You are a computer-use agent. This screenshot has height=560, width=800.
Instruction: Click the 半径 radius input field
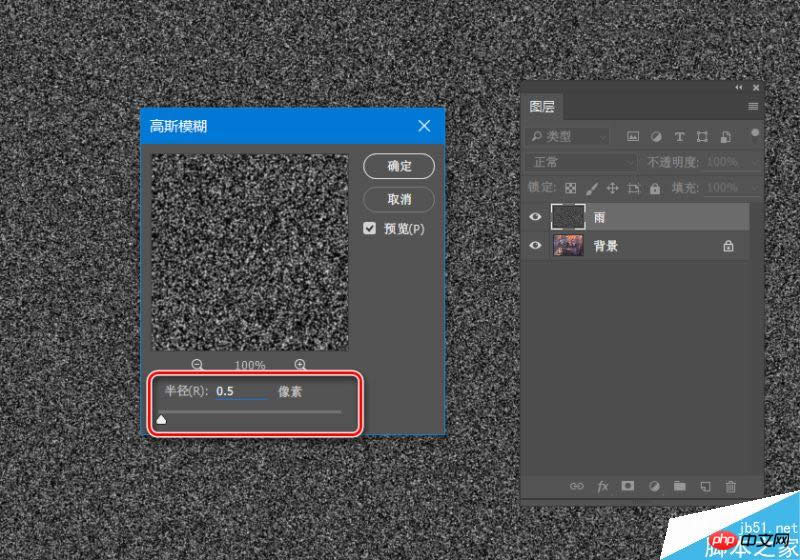(x=241, y=391)
